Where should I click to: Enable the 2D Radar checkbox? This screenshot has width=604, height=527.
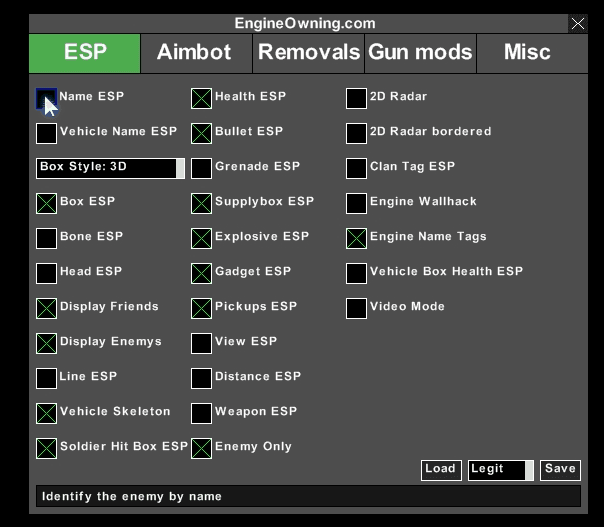pos(357,98)
